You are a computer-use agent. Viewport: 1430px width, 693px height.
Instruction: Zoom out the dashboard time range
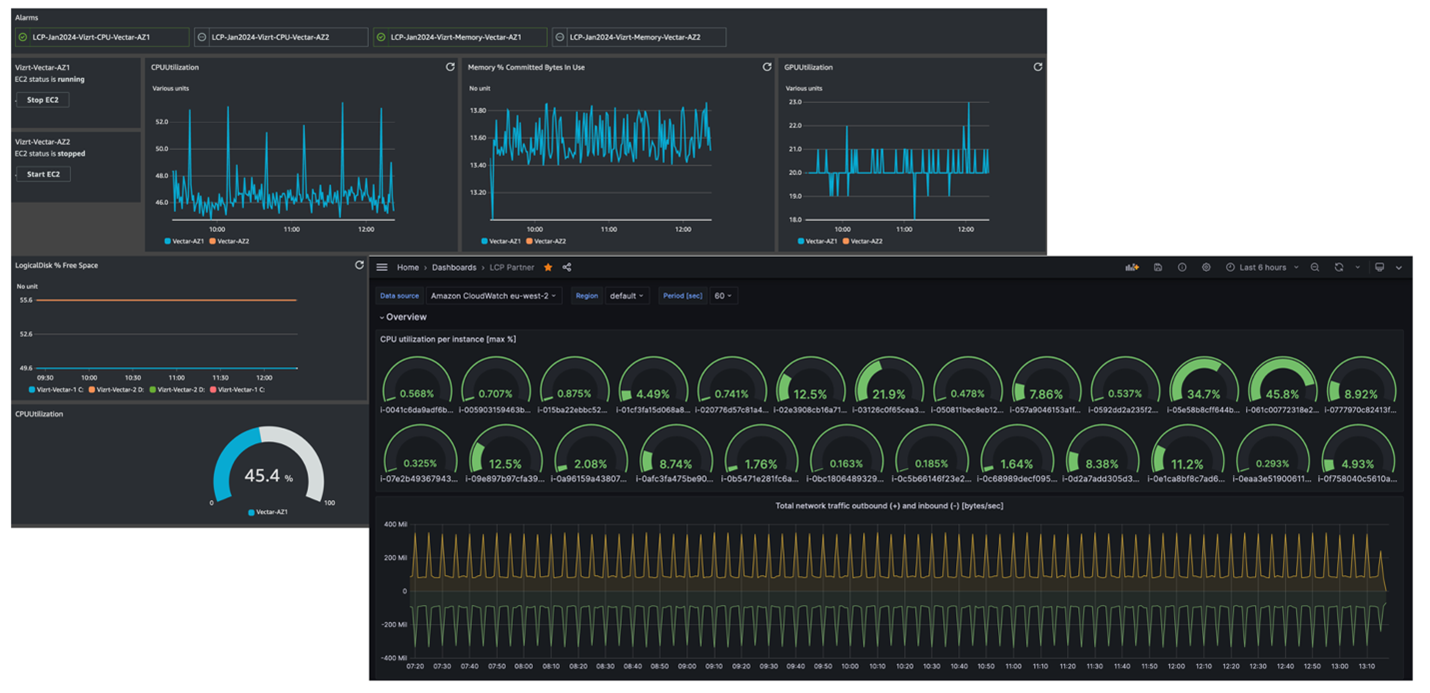[1315, 267]
